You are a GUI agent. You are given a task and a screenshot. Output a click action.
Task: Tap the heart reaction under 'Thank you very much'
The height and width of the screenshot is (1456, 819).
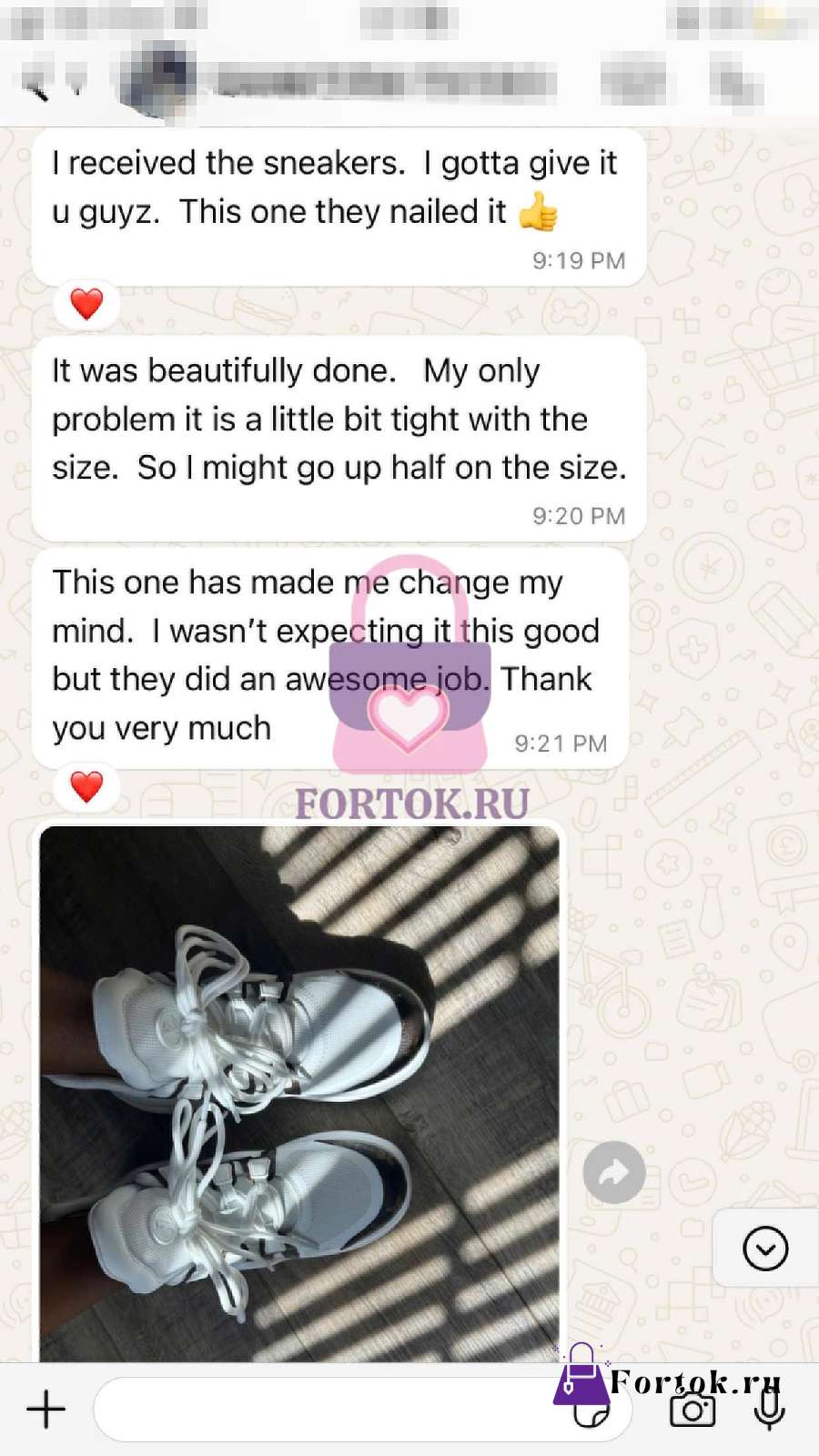[x=86, y=787]
